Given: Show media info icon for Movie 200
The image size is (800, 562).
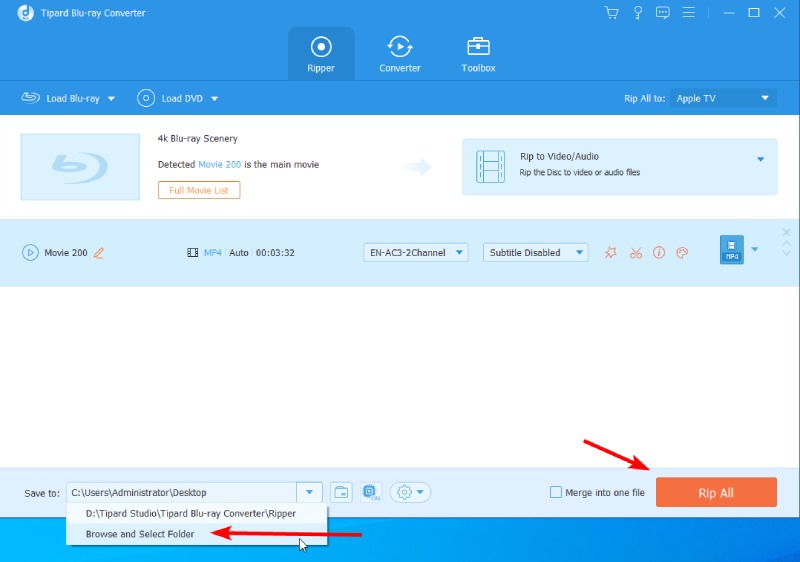Looking at the screenshot, I should click(659, 252).
